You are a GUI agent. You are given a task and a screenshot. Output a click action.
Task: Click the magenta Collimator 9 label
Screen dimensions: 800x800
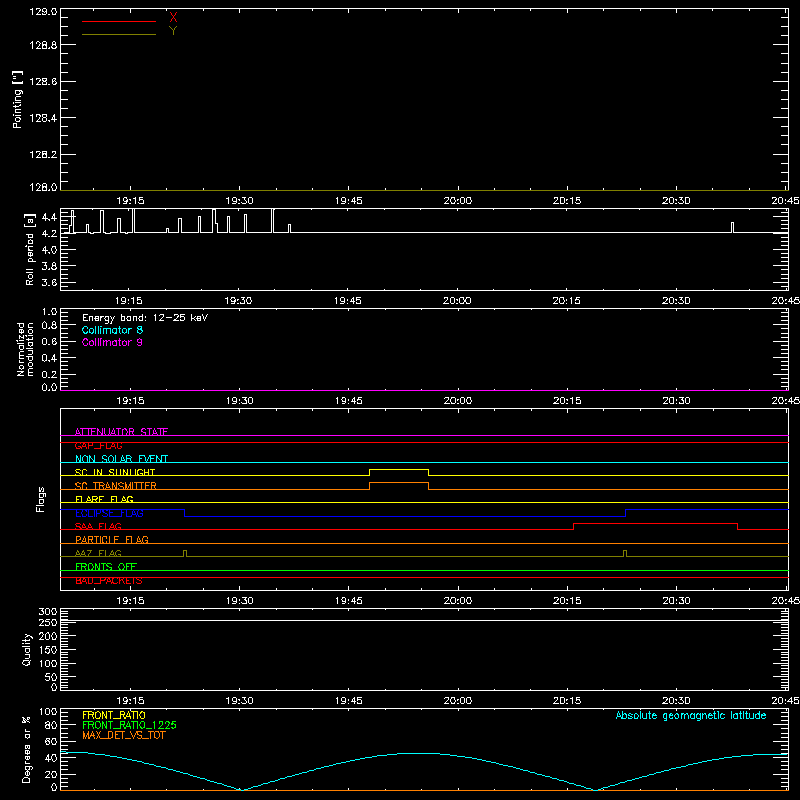coord(112,342)
